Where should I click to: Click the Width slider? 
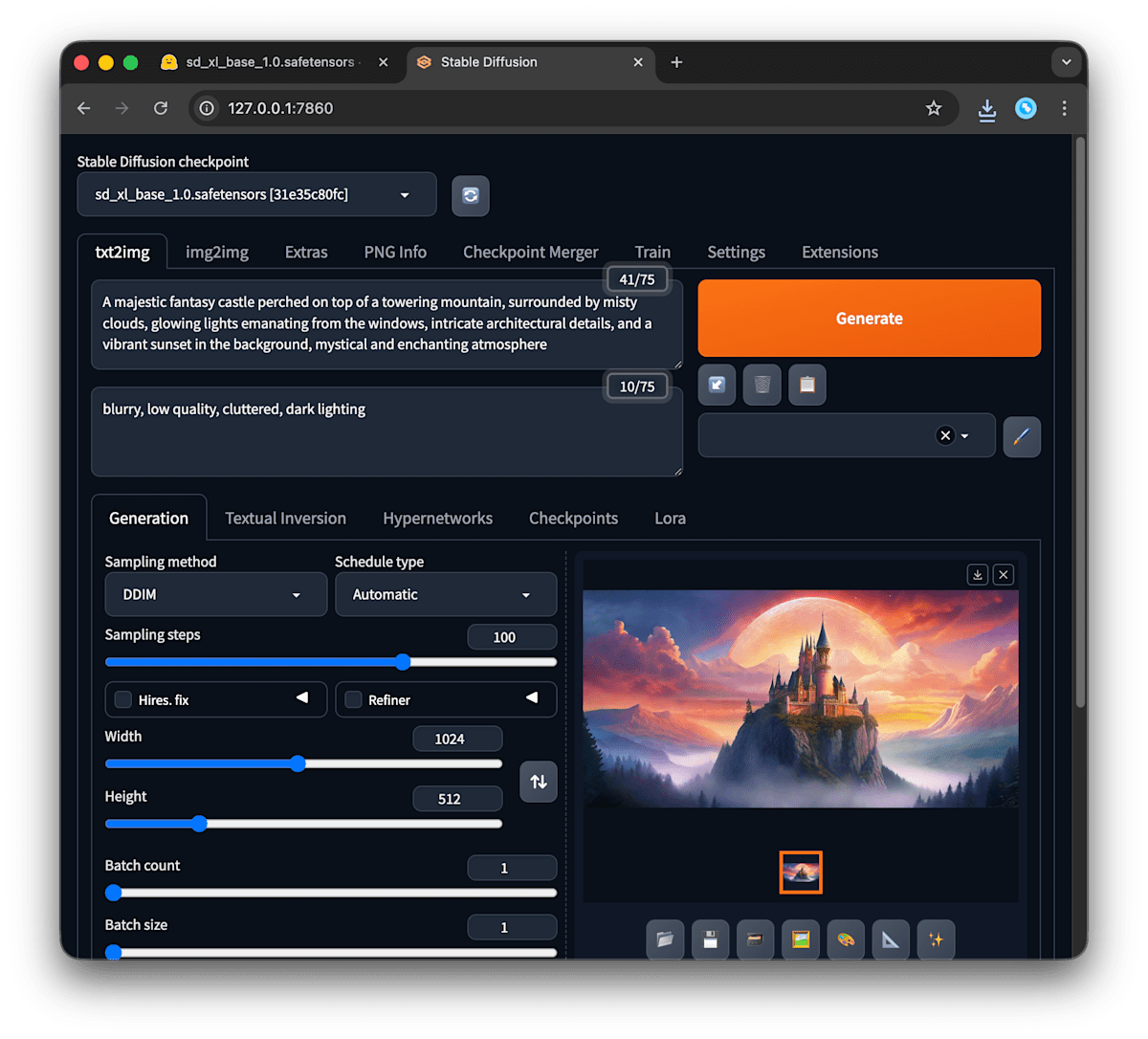[303, 763]
